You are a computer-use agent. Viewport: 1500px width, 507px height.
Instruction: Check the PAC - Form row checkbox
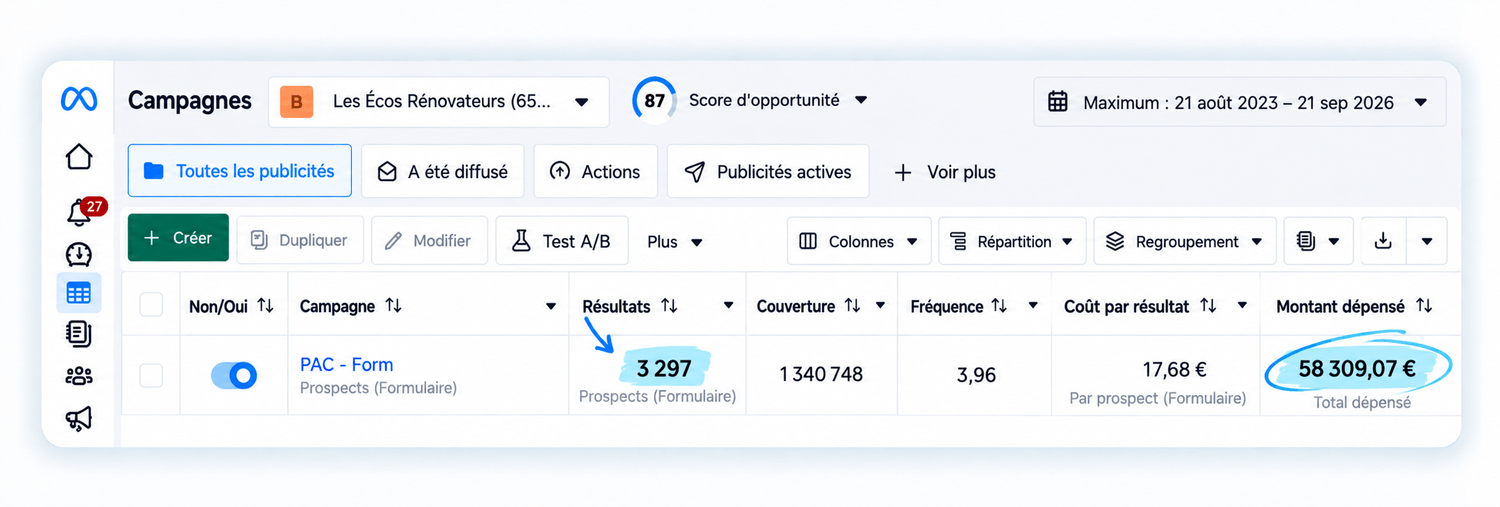[x=151, y=375]
